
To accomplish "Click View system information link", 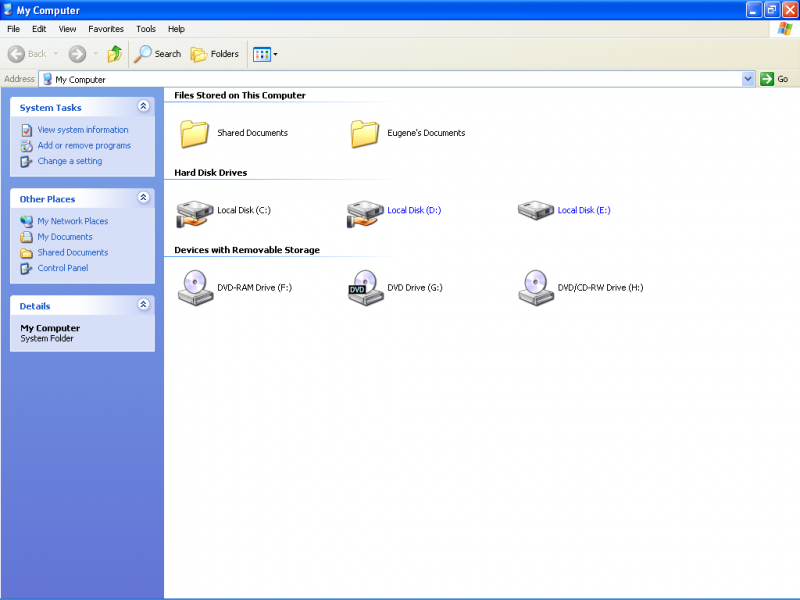I will [83, 130].
